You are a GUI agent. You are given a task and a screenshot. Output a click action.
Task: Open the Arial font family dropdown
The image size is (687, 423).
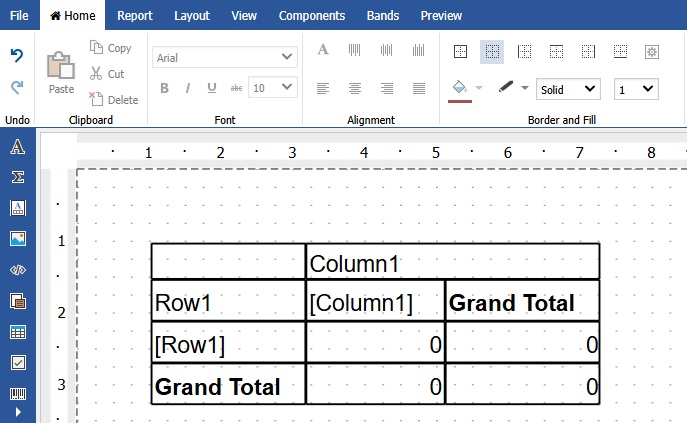pyautogui.click(x=225, y=57)
